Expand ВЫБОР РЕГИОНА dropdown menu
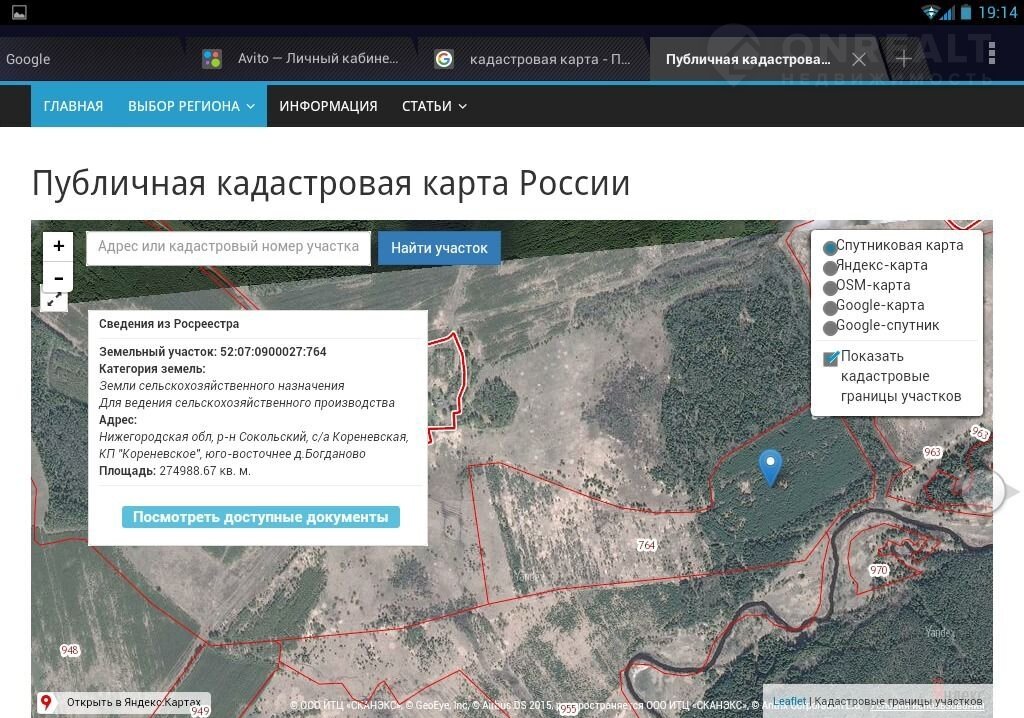Image resolution: width=1024 pixels, height=718 pixels. pyautogui.click(x=191, y=106)
